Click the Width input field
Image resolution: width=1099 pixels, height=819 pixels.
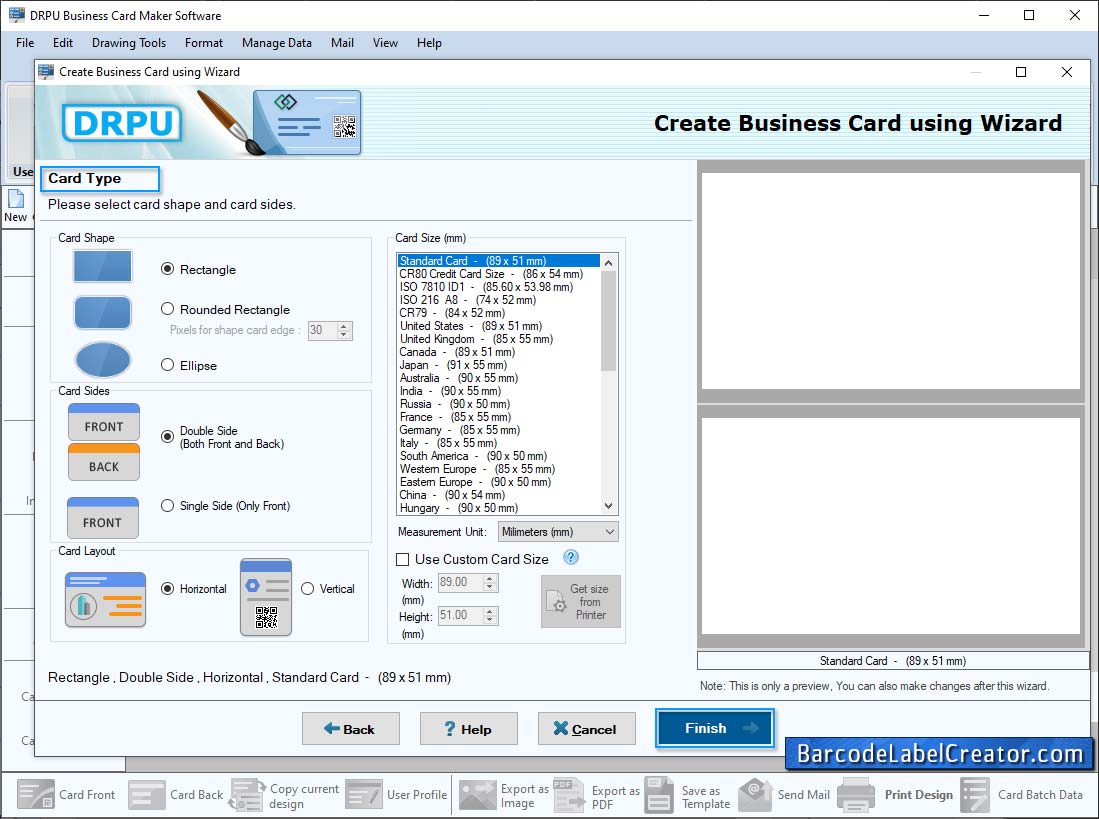(461, 582)
